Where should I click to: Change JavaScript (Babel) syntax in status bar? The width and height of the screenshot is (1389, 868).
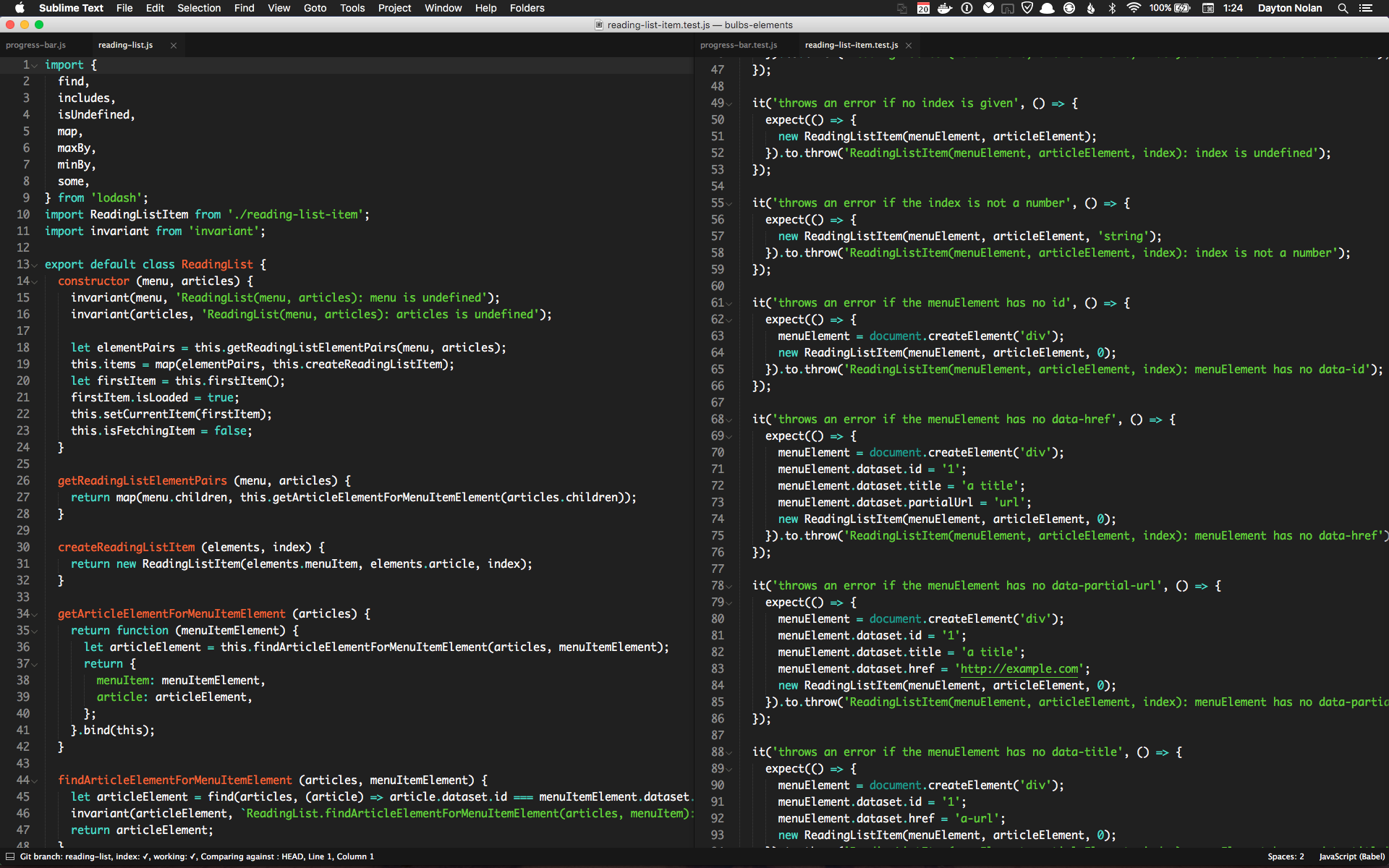click(x=1351, y=856)
